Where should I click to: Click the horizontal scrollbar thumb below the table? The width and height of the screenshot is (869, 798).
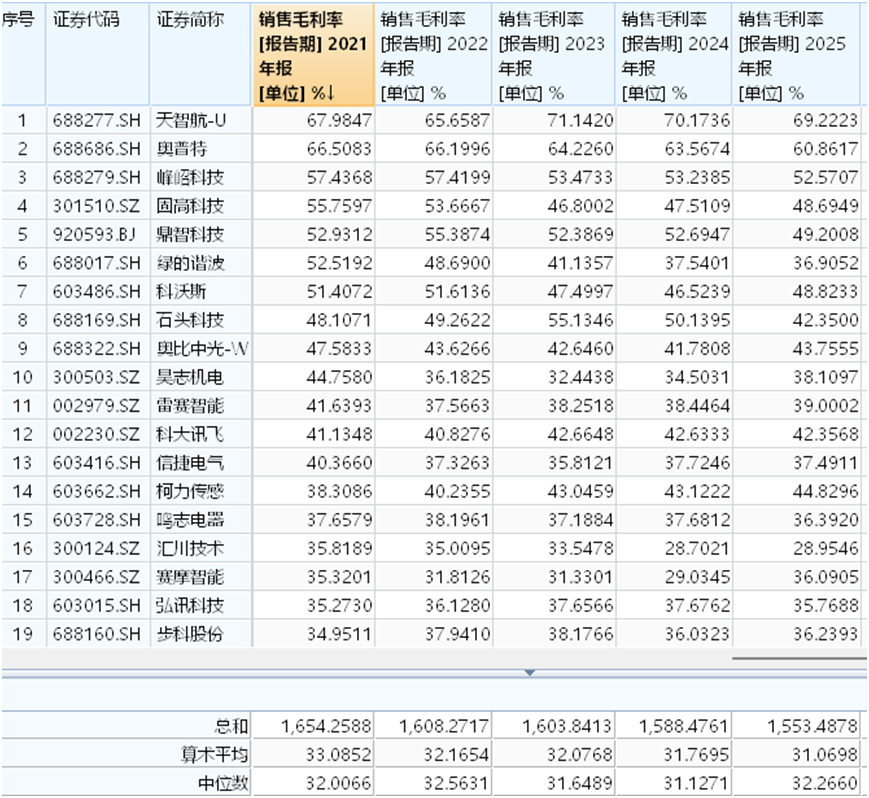[x=799, y=658]
